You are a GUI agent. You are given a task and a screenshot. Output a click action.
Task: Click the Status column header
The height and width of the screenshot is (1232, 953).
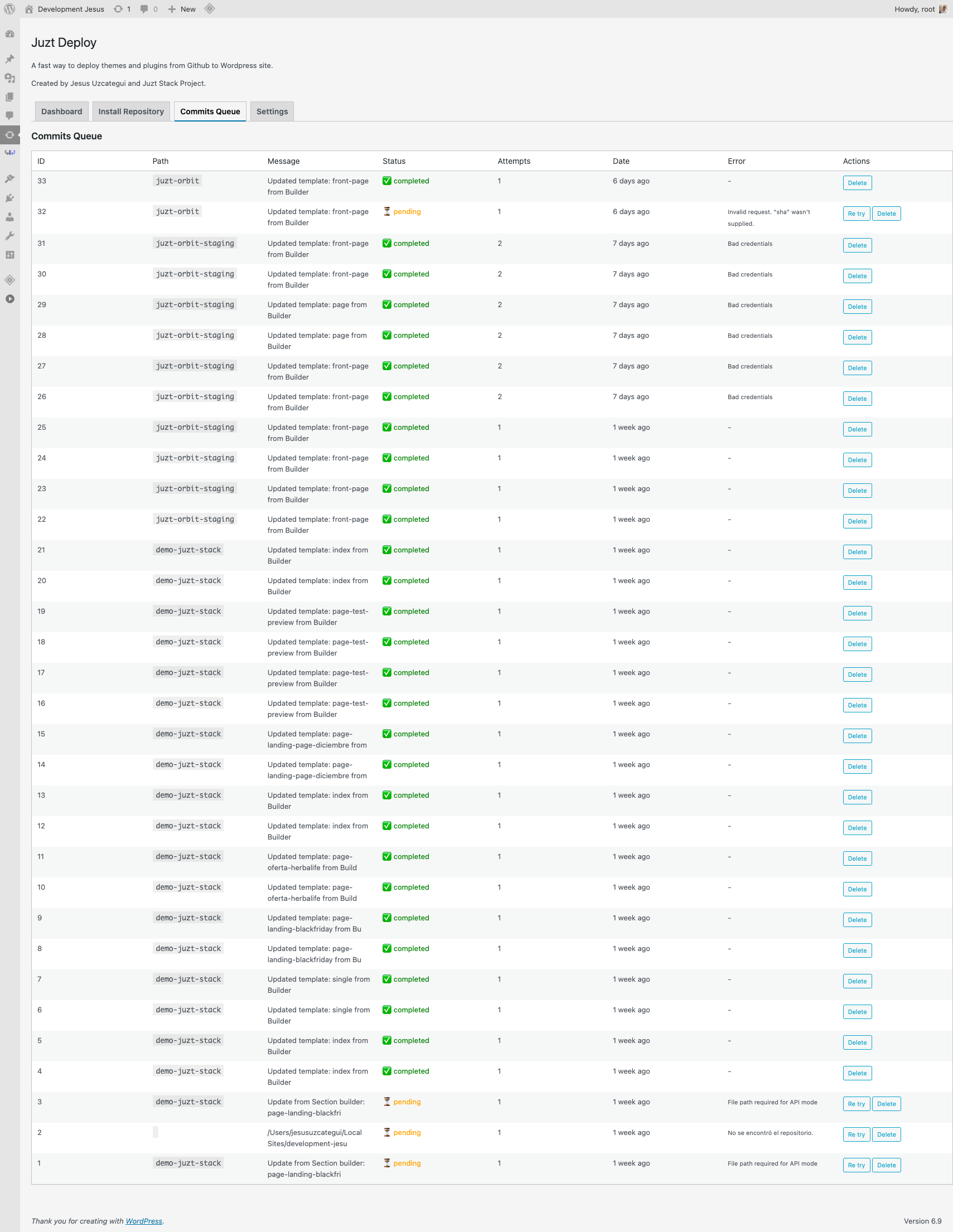[394, 161]
